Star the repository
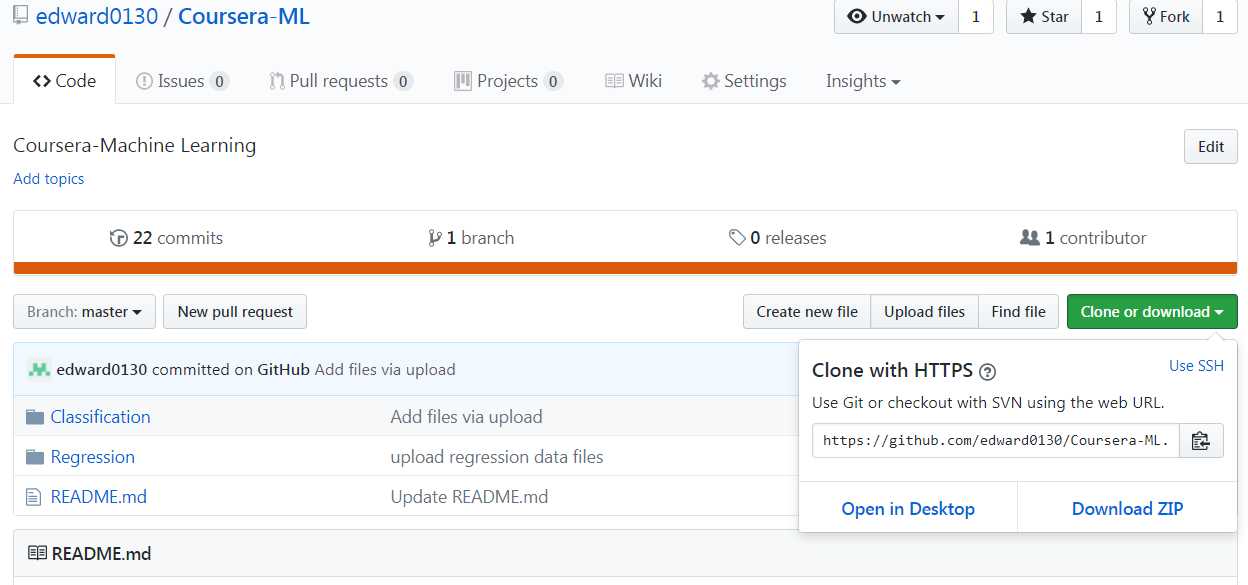 pyautogui.click(x=1044, y=17)
